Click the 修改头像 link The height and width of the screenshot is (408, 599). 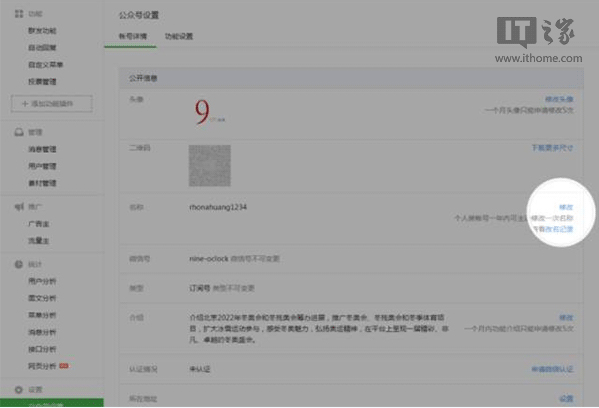coord(559,99)
